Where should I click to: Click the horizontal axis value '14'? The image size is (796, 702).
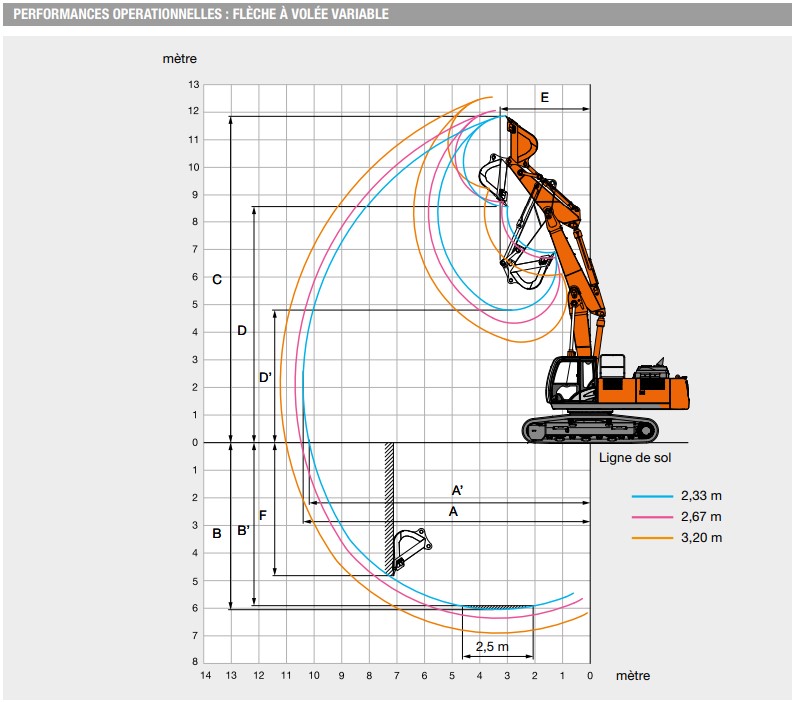click(x=206, y=675)
